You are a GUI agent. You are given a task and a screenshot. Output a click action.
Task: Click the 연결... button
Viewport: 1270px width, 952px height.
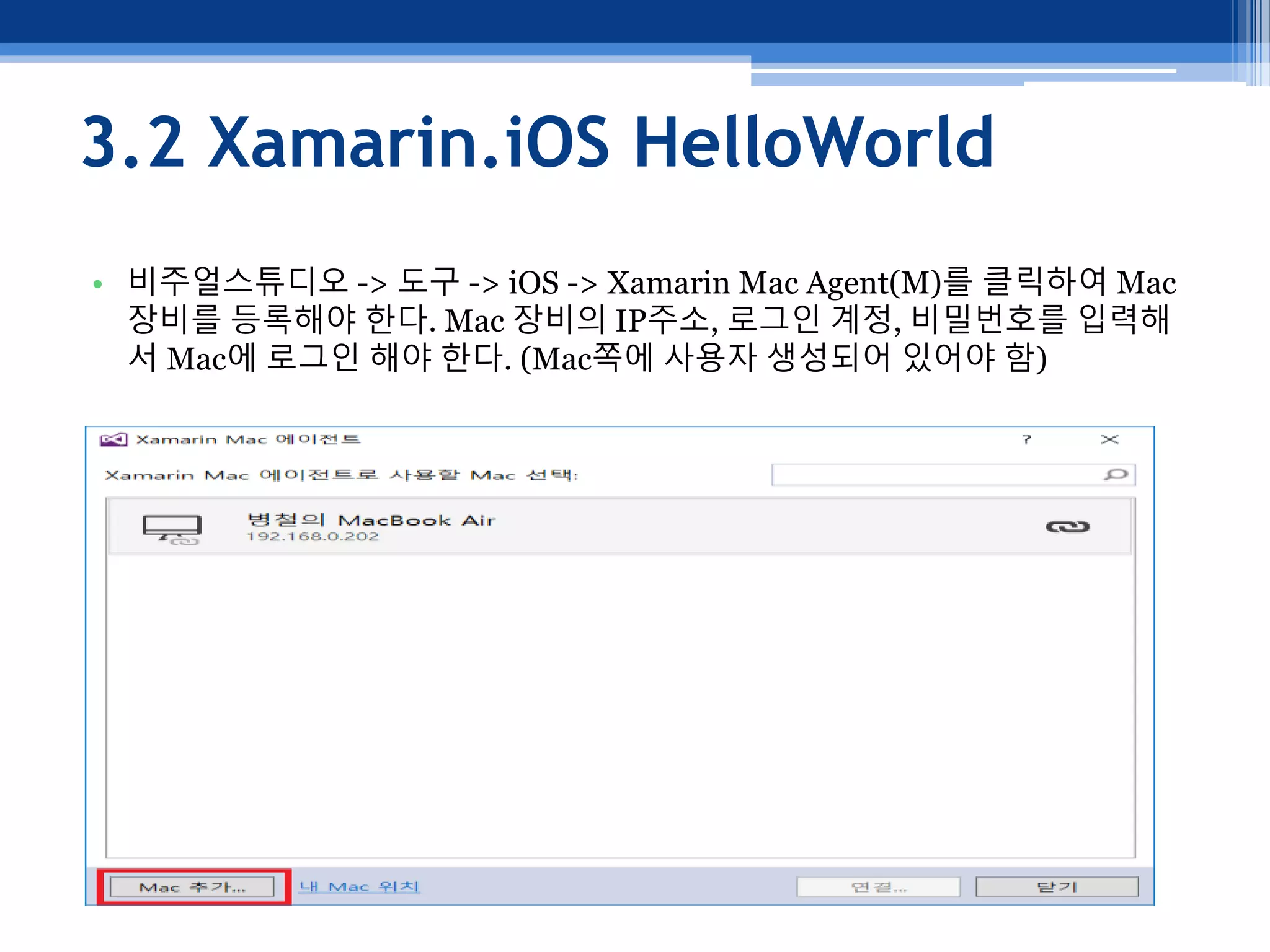(x=878, y=887)
